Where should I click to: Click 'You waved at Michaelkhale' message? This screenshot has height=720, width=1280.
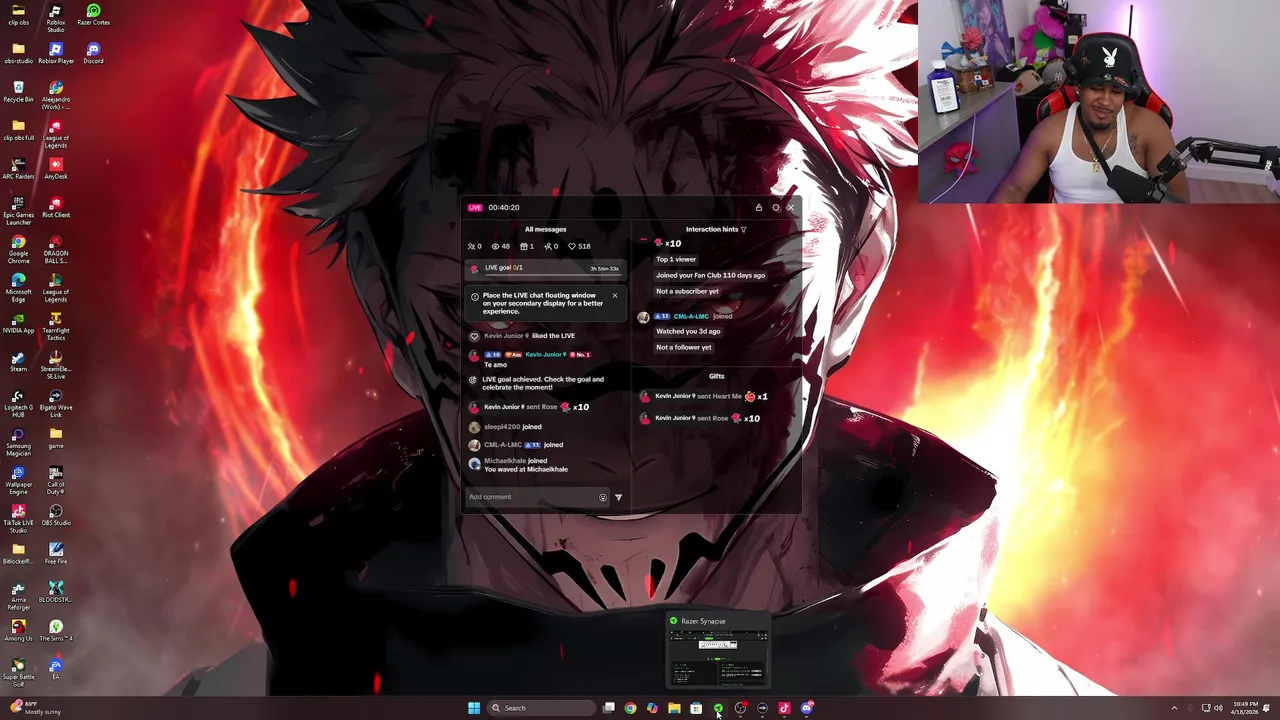526,469
